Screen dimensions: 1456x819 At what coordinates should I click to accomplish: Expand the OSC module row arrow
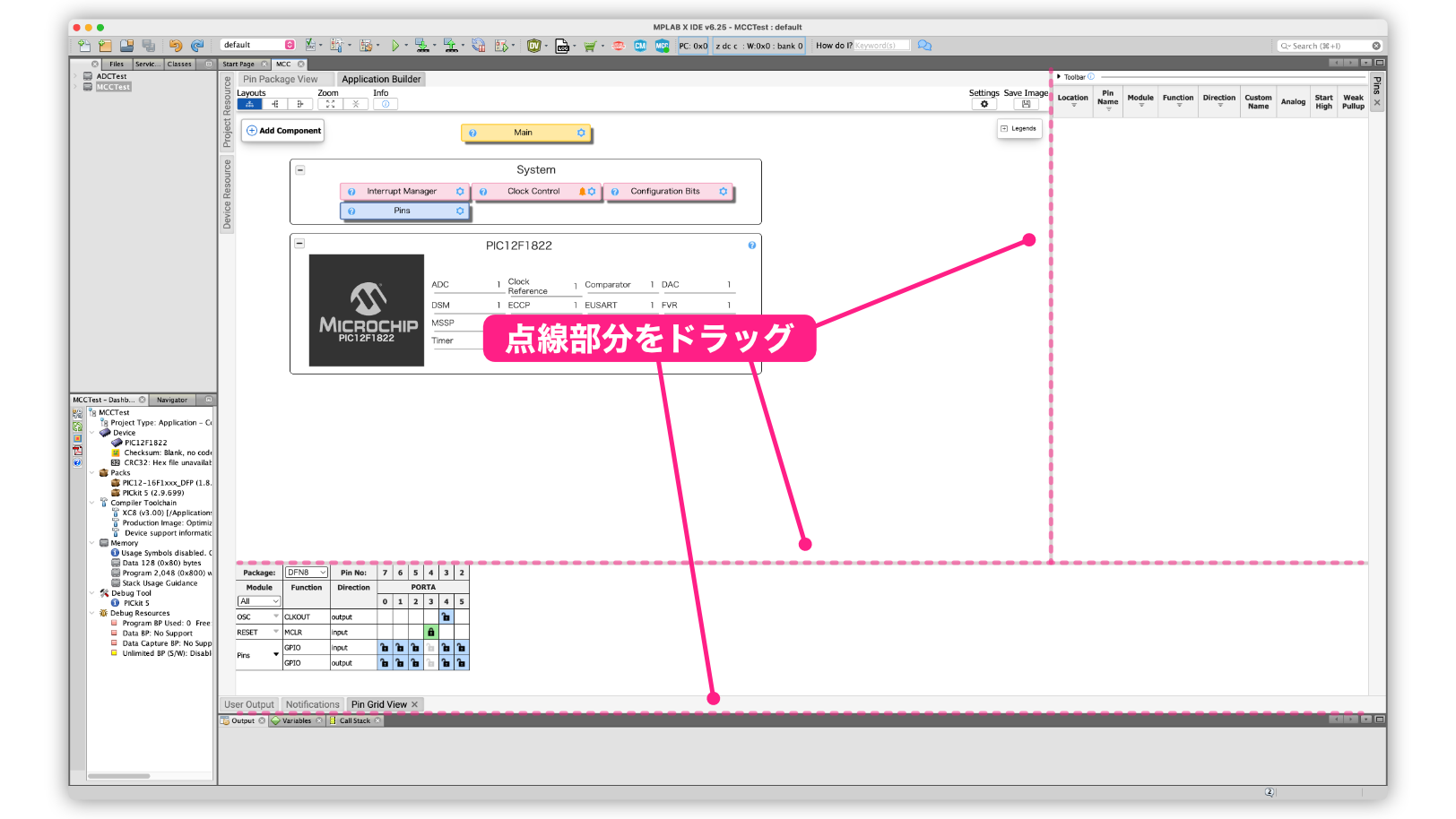click(x=275, y=616)
